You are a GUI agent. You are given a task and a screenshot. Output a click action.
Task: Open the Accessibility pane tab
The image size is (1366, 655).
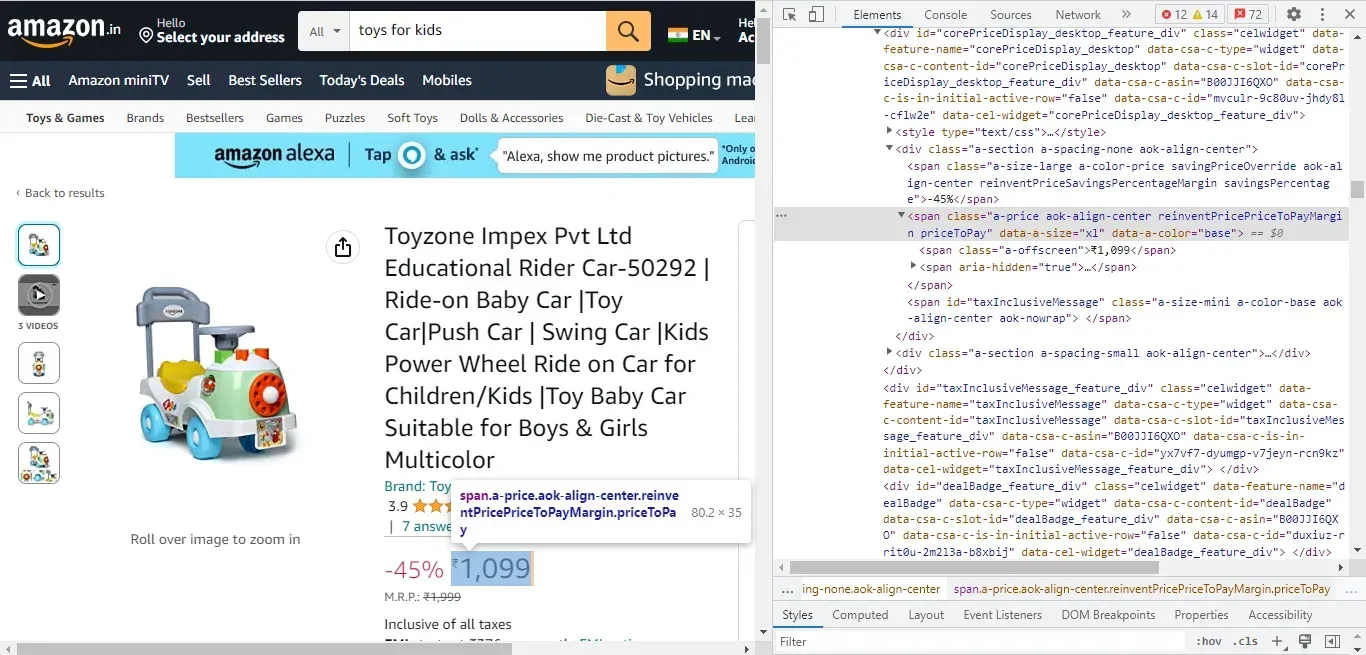[x=1280, y=615]
